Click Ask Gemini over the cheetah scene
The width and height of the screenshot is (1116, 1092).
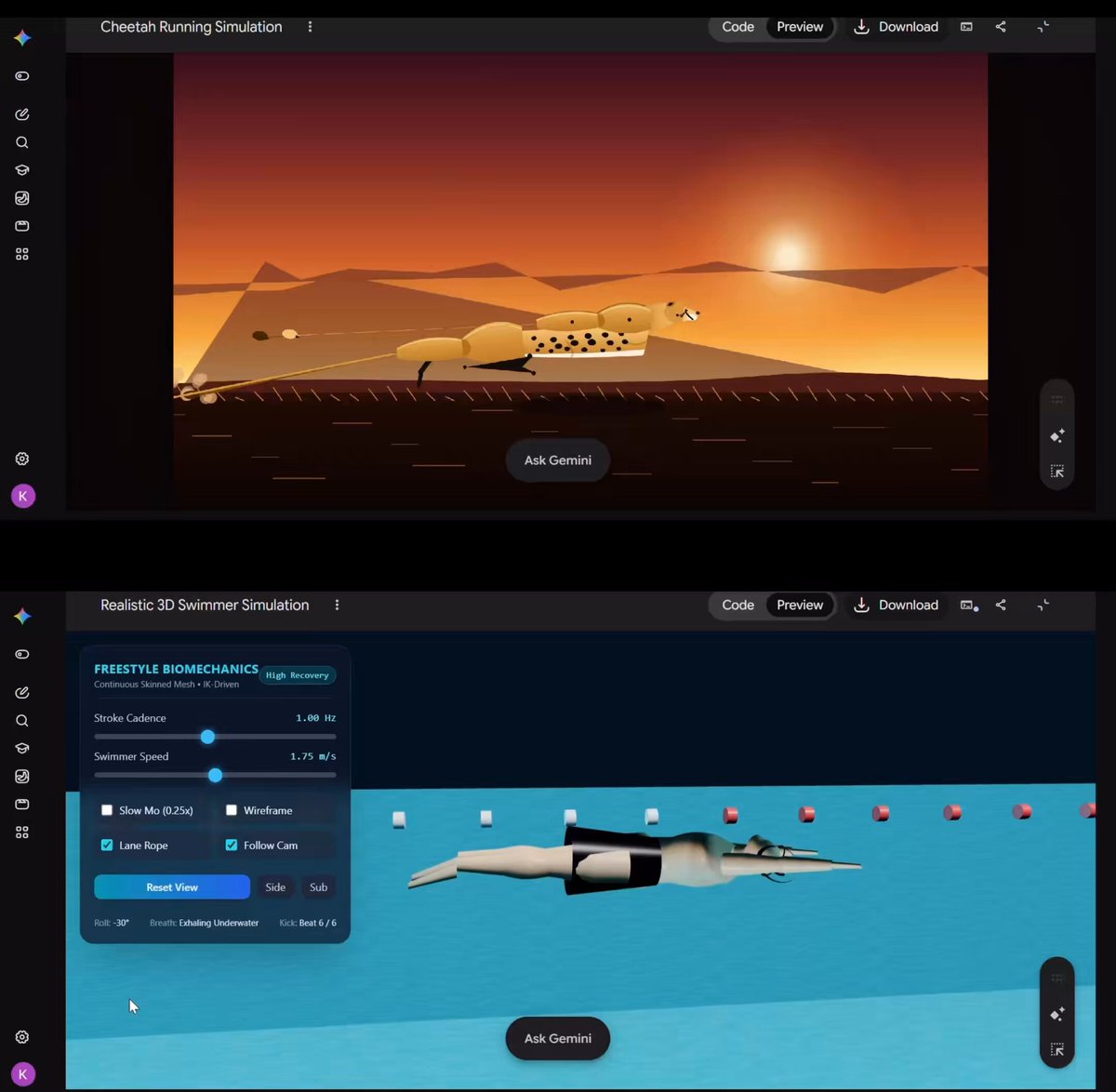[x=558, y=460]
